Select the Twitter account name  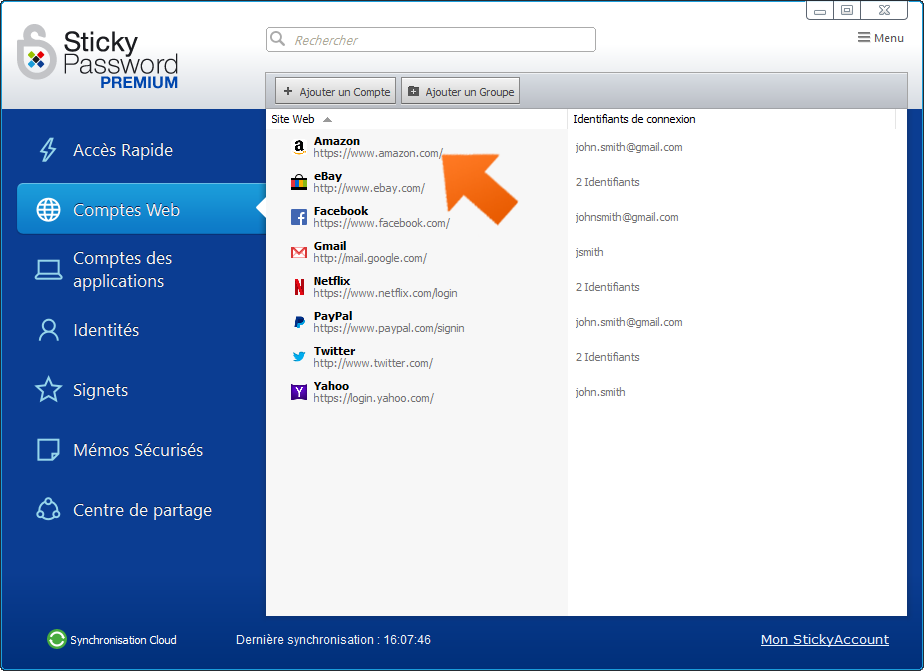click(x=334, y=351)
